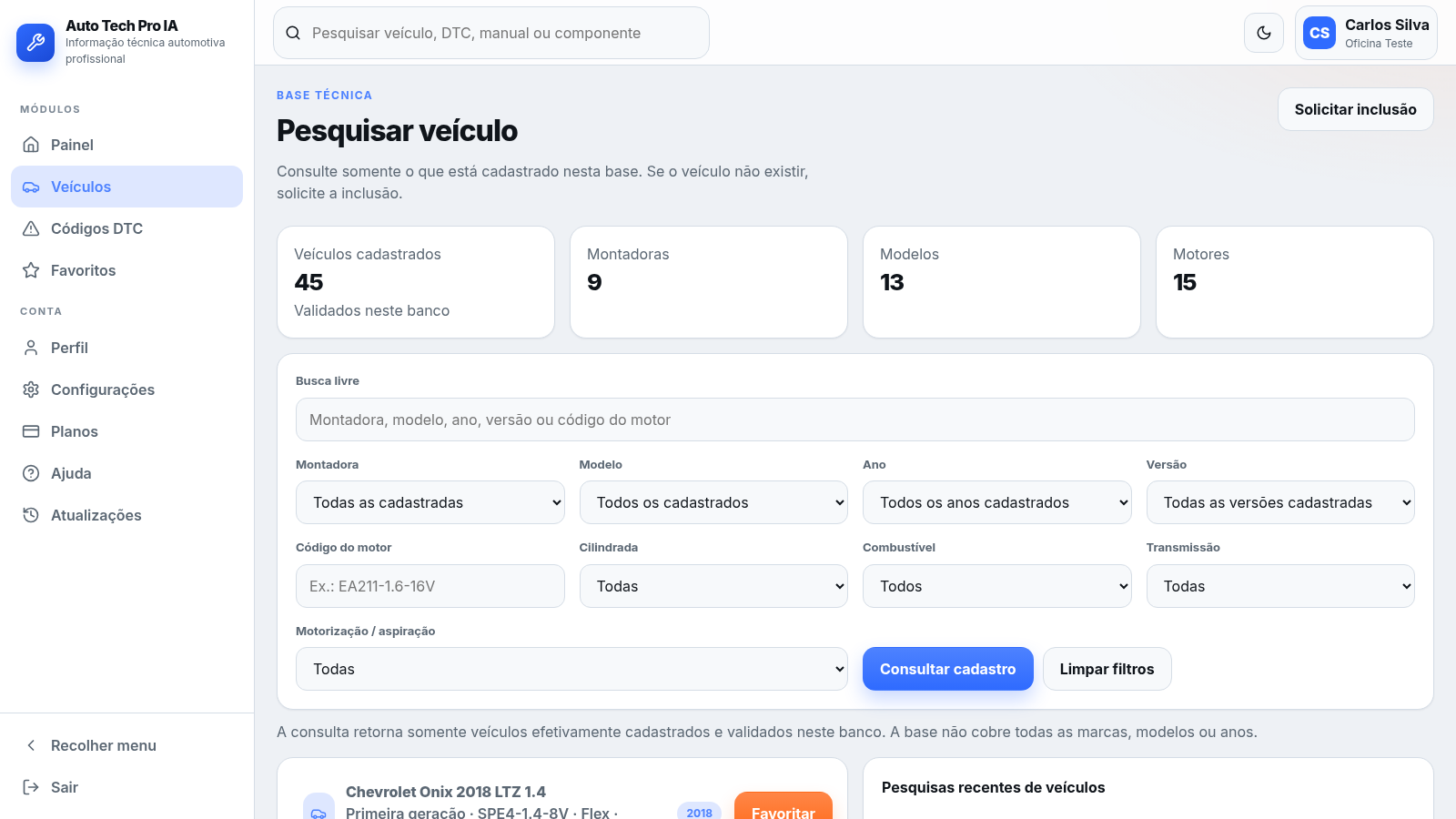Click the Configurações gear icon
Screen dimensions: 1456x819
[x=31, y=389]
